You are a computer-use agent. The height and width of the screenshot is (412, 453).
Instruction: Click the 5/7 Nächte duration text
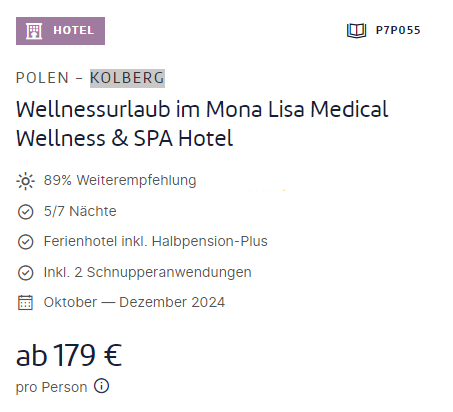point(80,211)
